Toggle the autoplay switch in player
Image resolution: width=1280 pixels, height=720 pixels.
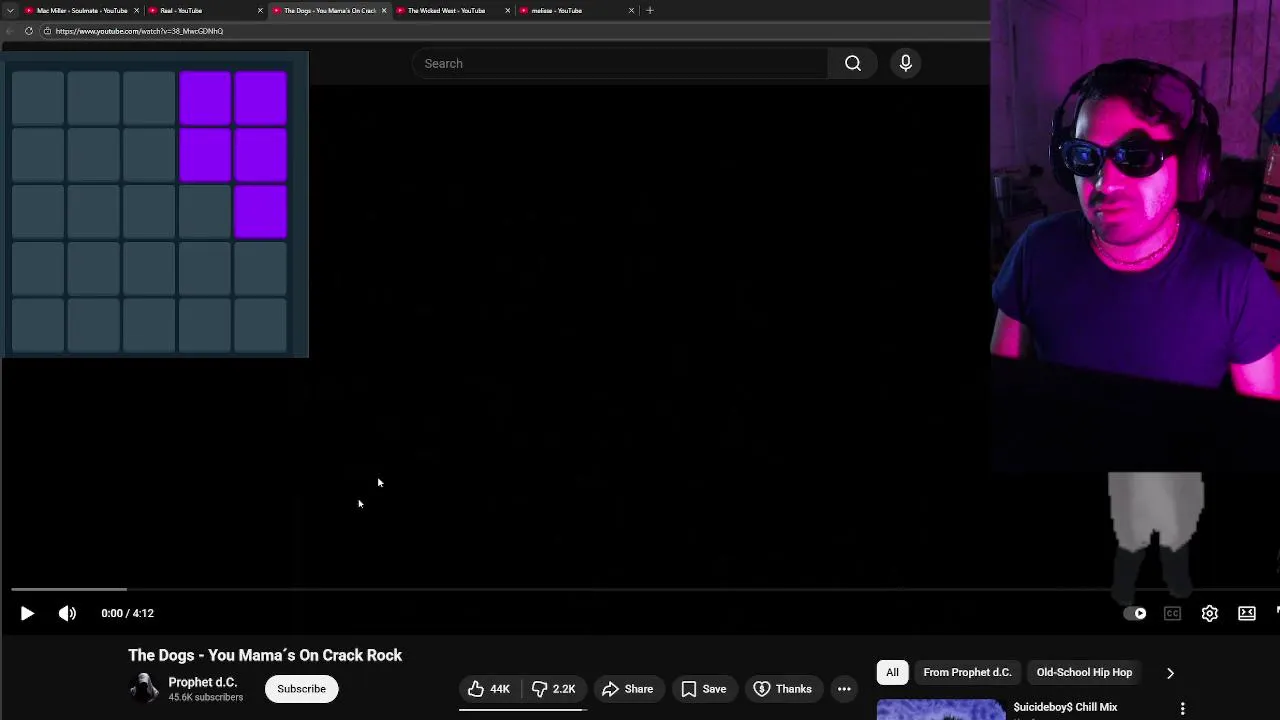(1135, 613)
